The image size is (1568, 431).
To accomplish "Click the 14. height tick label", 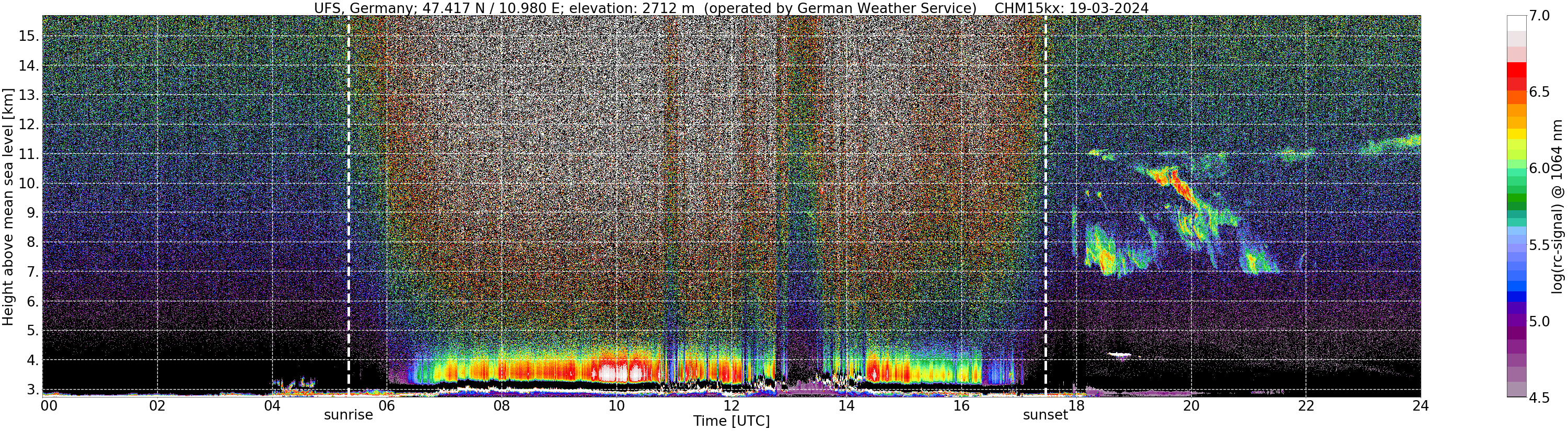I will point(29,66).
